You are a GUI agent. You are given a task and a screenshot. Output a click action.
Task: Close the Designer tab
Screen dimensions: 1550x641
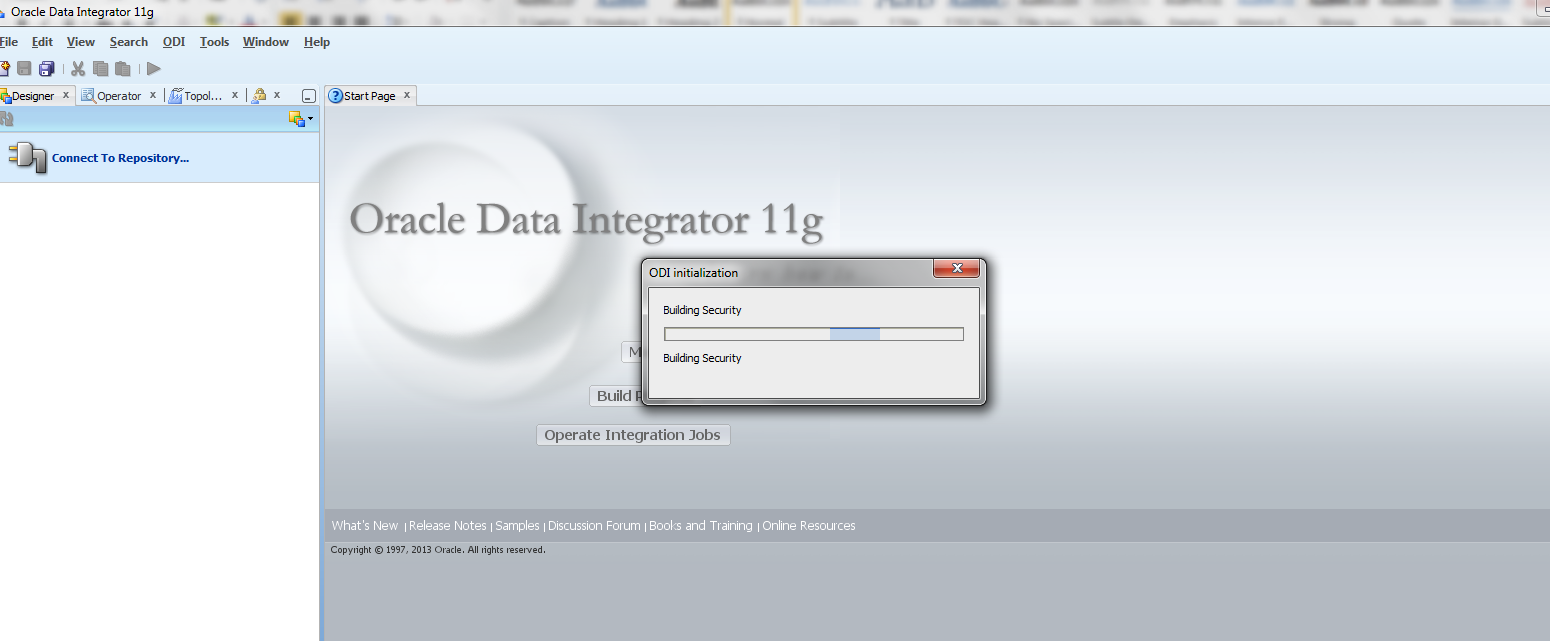click(66, 95)
